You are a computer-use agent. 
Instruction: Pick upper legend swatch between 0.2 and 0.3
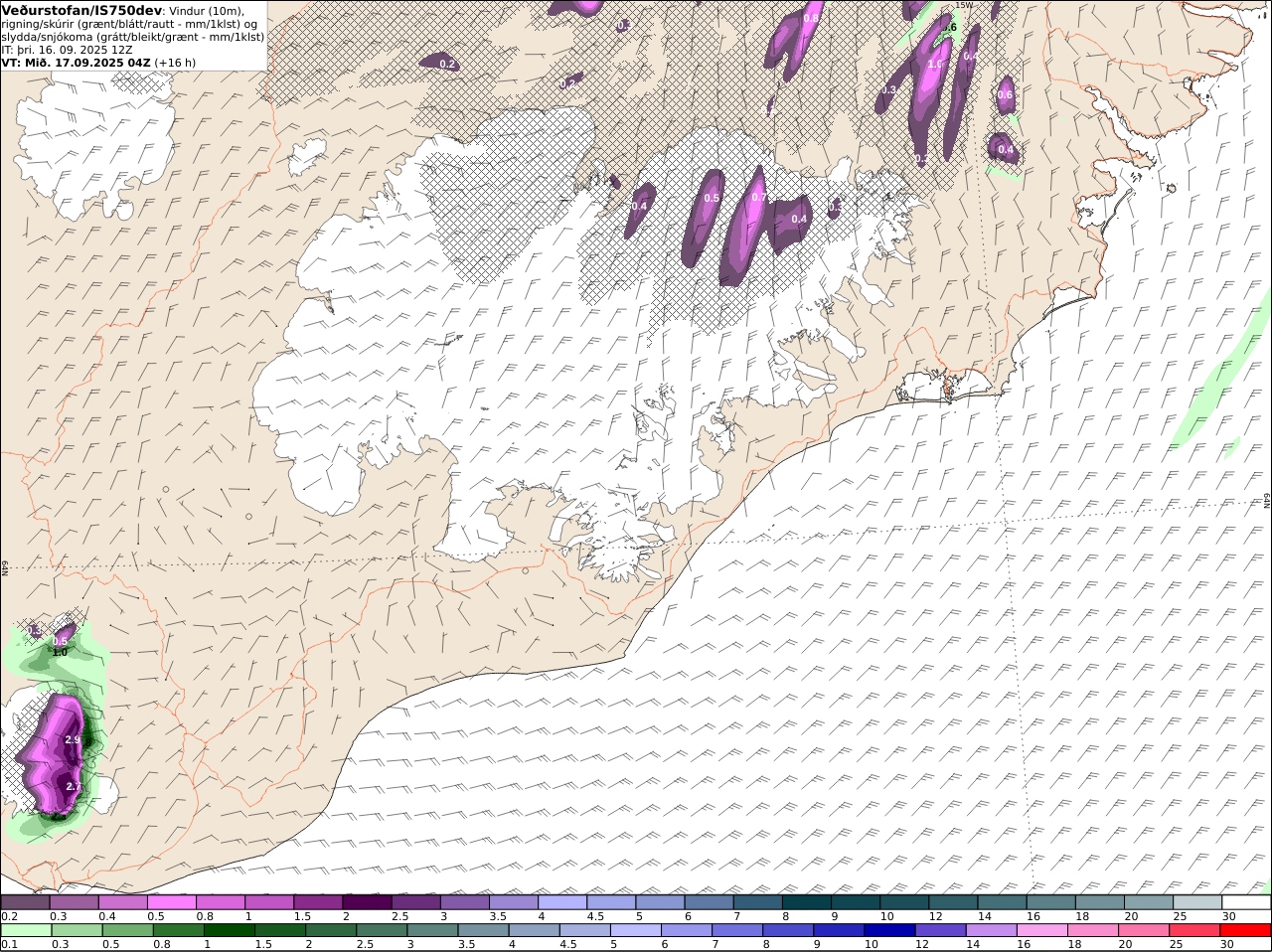click(x=25, y=901)
